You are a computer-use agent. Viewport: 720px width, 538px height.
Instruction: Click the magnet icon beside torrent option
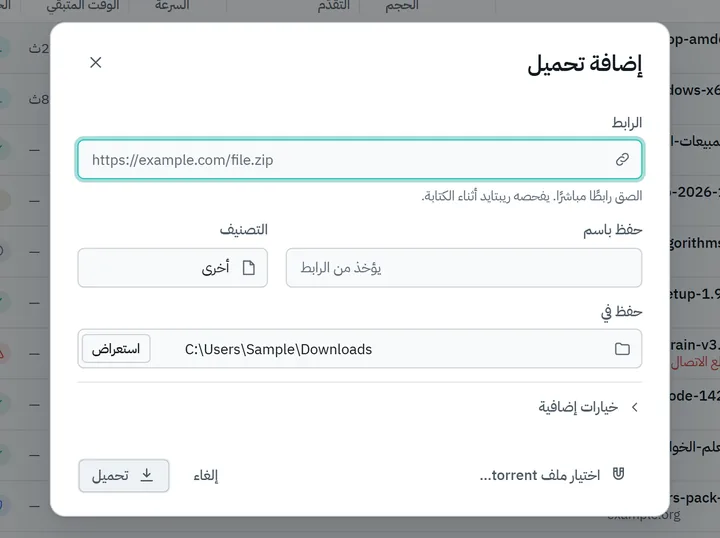pos(619,474)
